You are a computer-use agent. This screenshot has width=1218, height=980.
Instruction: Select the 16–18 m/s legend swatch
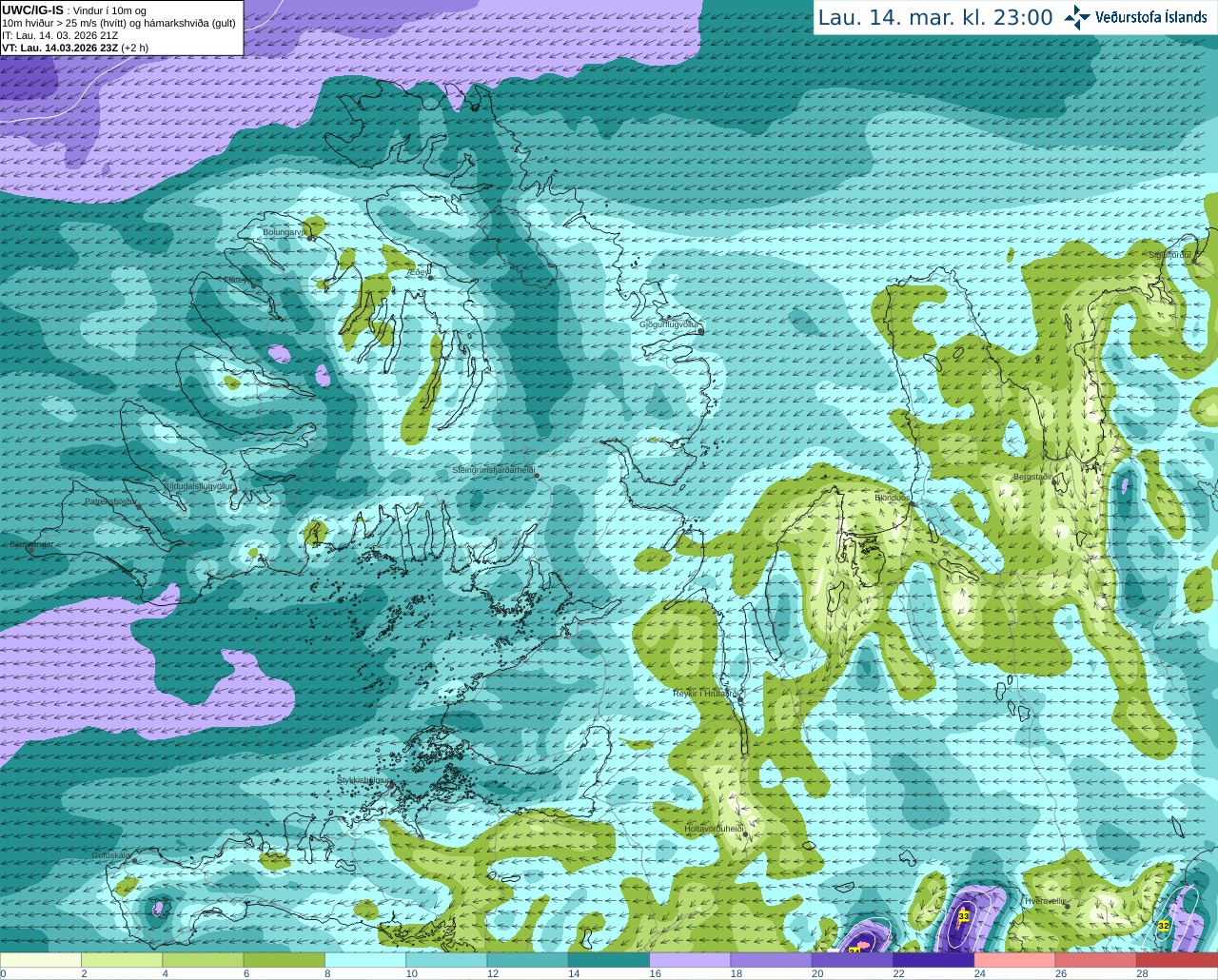(x=690, y=960)
